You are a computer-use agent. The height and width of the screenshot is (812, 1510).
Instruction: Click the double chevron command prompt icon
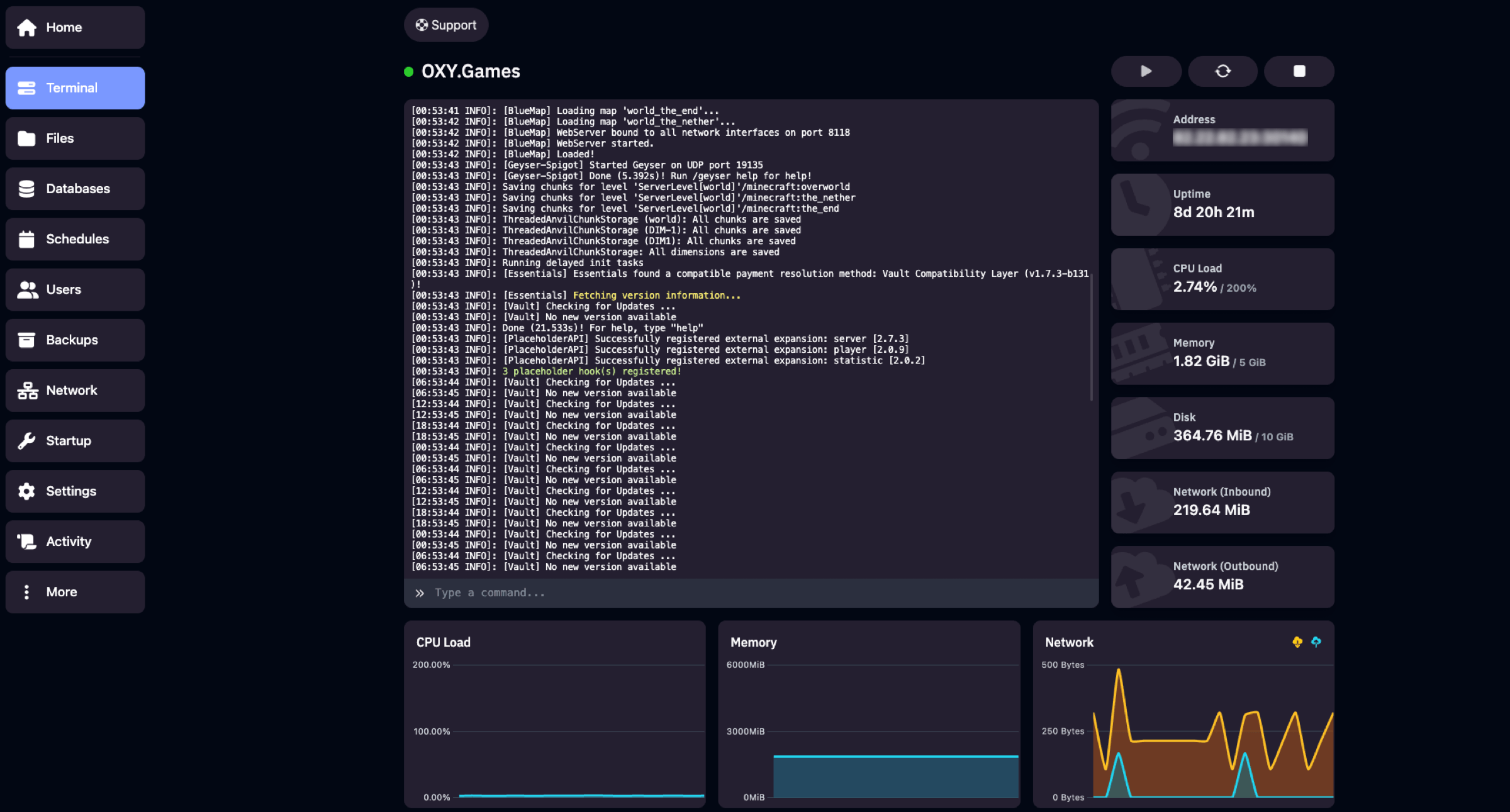tap(420, 592)
